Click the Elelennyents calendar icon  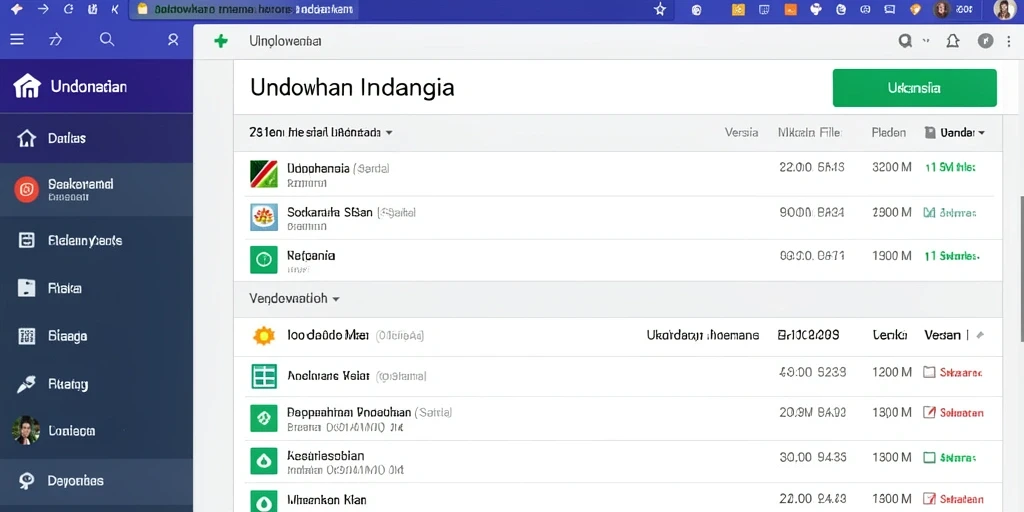click(x=26, y=240)
